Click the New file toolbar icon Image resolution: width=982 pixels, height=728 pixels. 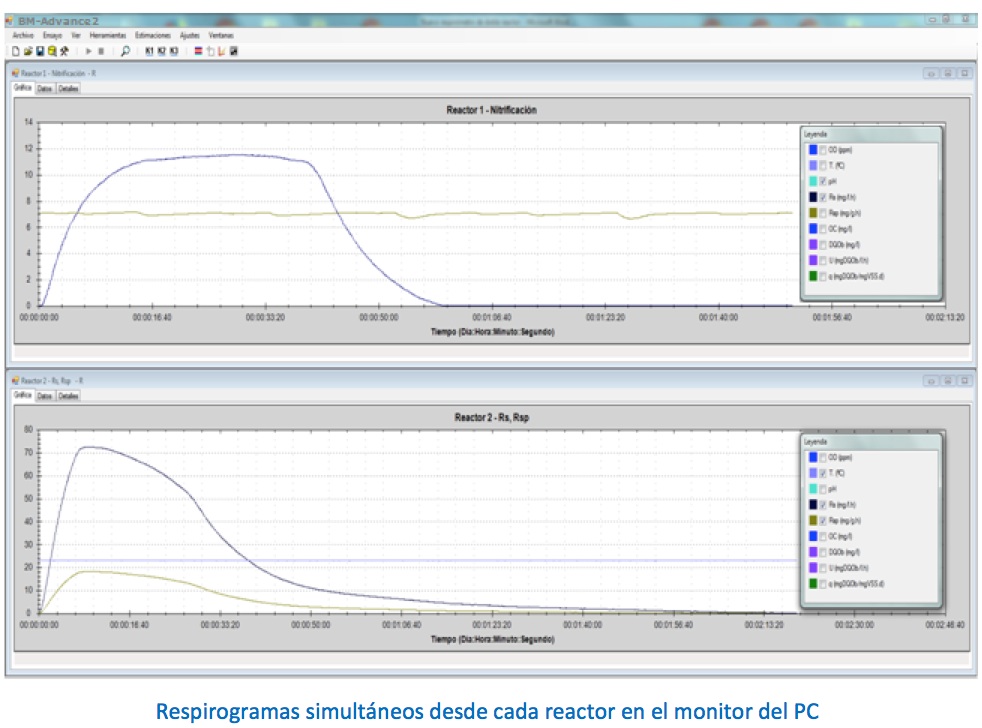point(16,51)
